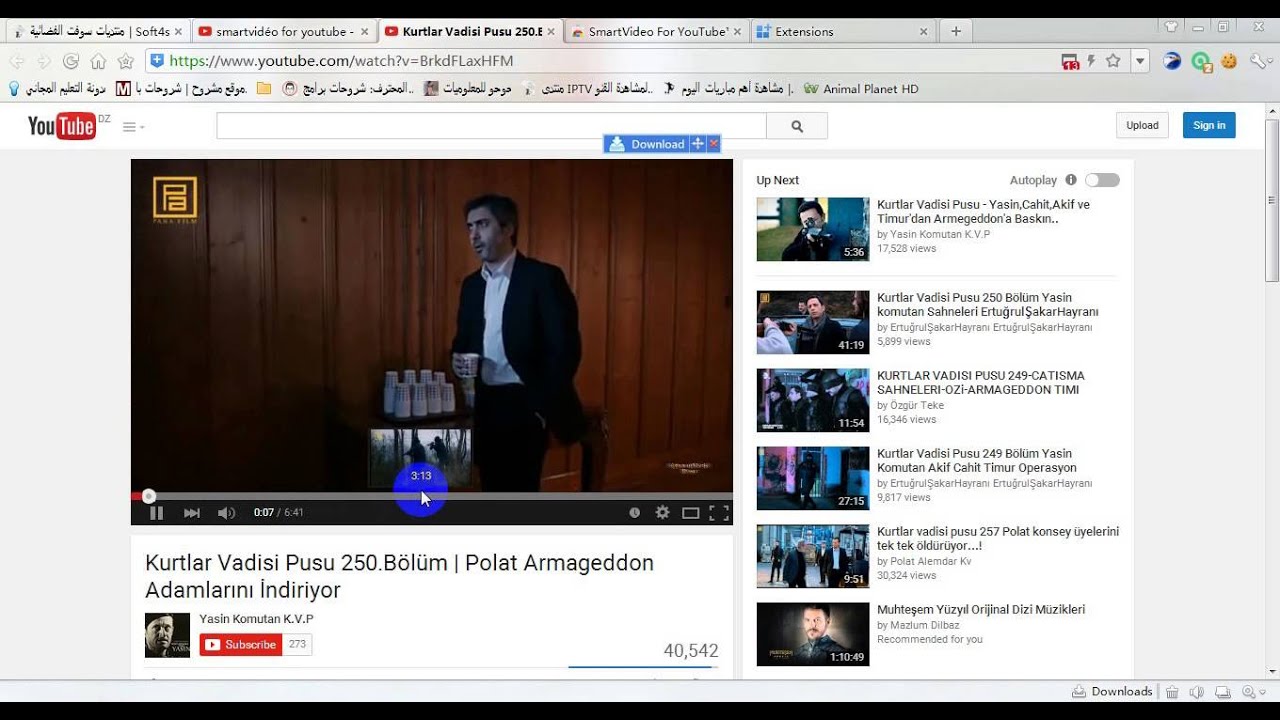Open Kurtlar Vadisi Pusu 250 Bölüm Yasin komutan Sahneleri
The height and width of the screenshot is (720, 1280).
(988, 304)
